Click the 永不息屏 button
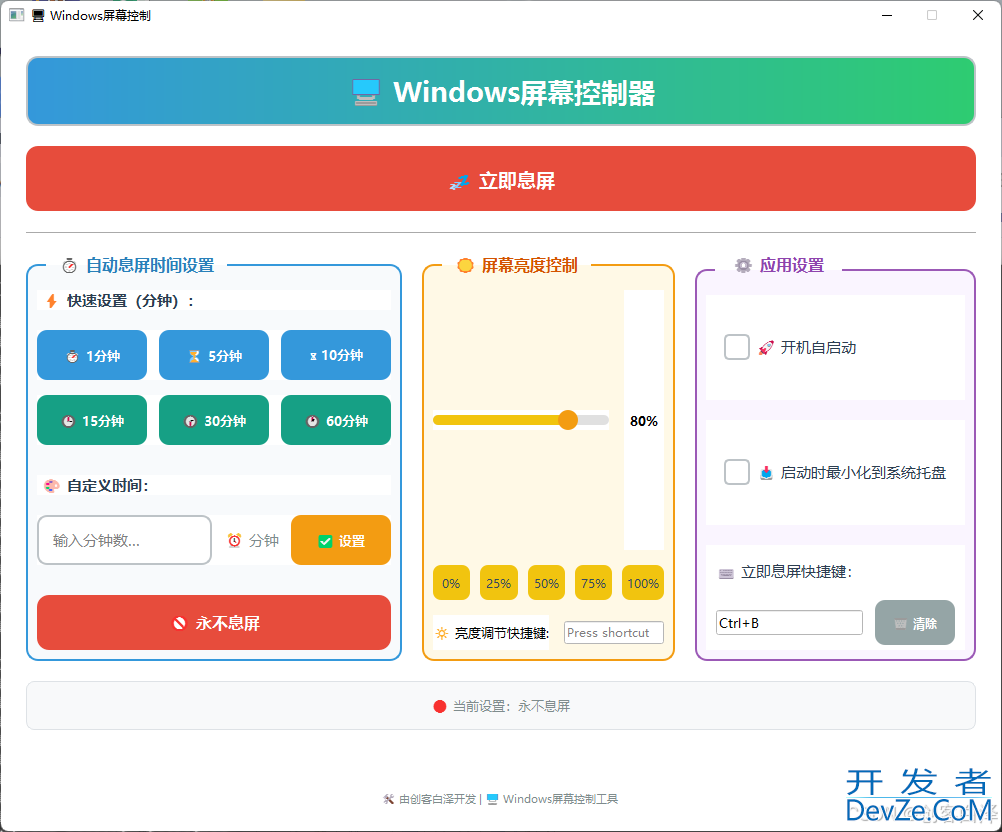Viewport: 1002px width, 832px height. (x=214, y=623)
